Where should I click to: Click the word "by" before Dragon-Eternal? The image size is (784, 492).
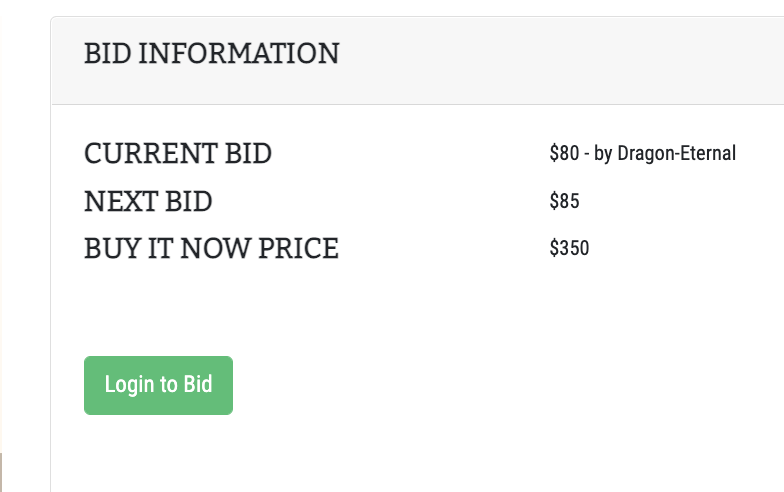(x=603, y=154)
